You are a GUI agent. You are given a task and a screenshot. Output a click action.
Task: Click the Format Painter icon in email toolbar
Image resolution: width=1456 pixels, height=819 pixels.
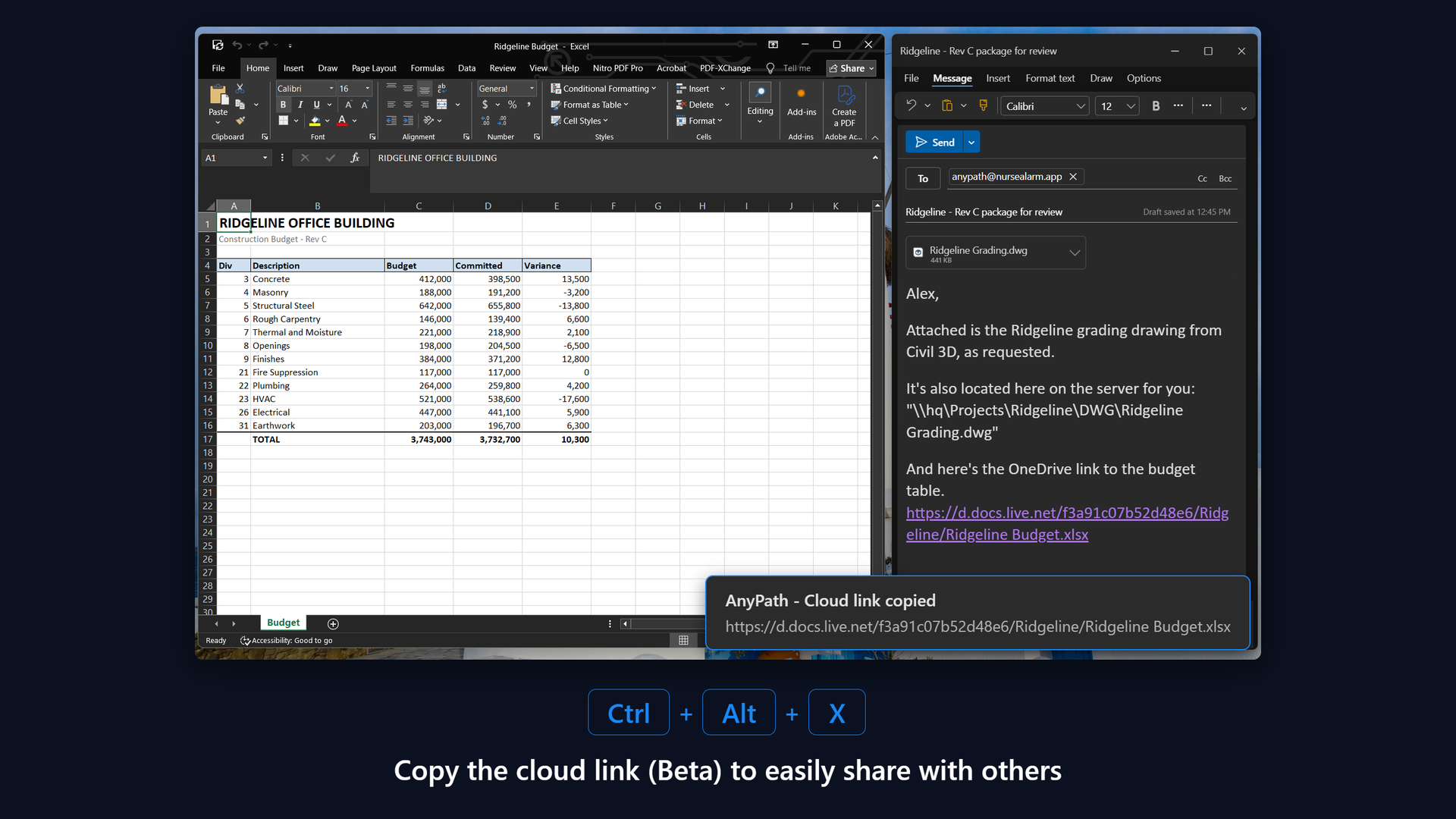pyautogui.click(x=984, y=105)
